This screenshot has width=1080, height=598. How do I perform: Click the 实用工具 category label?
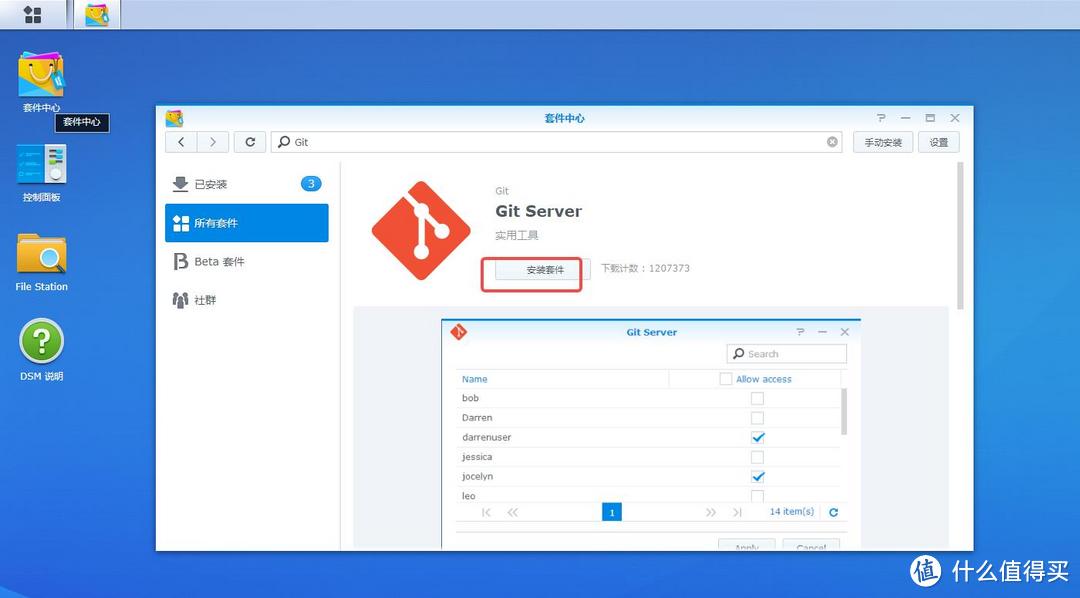click(517, 236)
